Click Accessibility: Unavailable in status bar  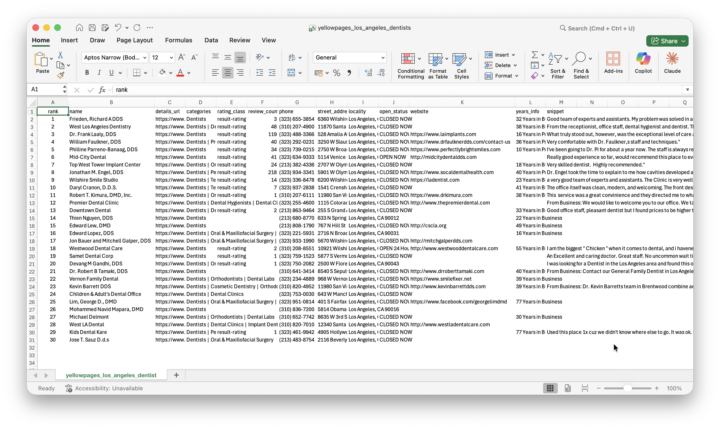coord(104,388)
